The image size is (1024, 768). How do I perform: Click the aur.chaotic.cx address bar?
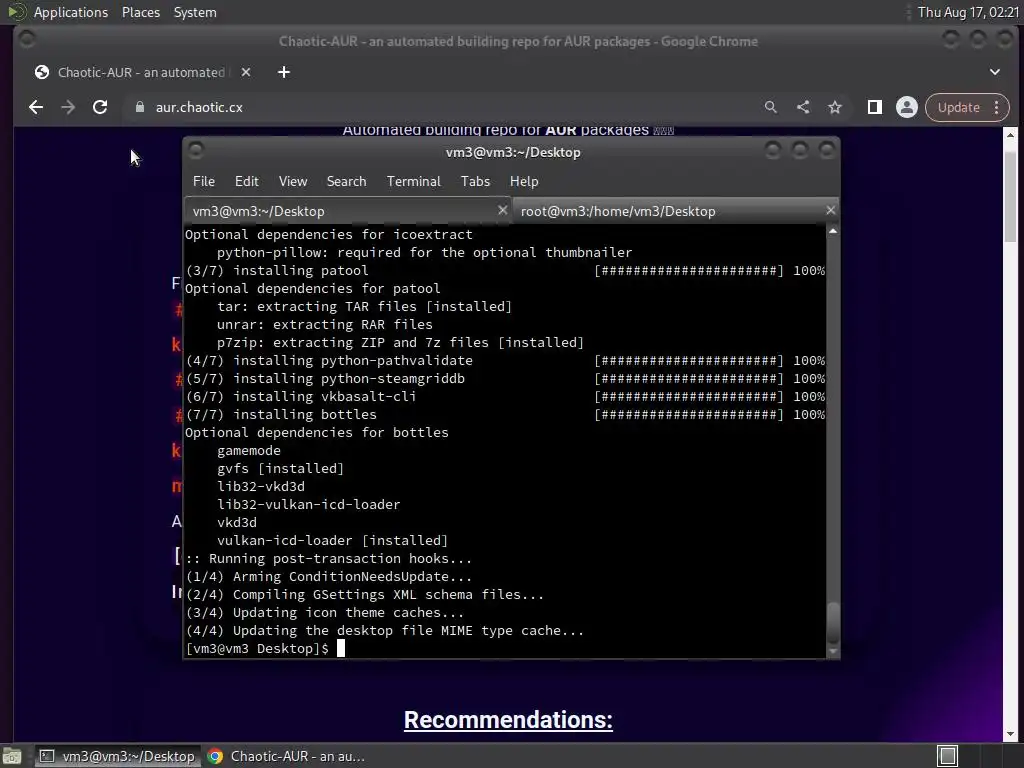click(444, 107)
